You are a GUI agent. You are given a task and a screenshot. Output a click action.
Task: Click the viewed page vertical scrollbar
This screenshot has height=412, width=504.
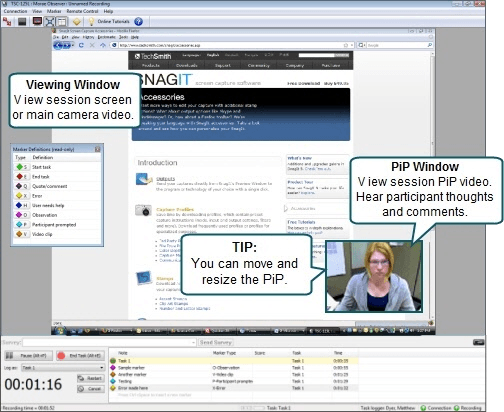coord(433,185)
